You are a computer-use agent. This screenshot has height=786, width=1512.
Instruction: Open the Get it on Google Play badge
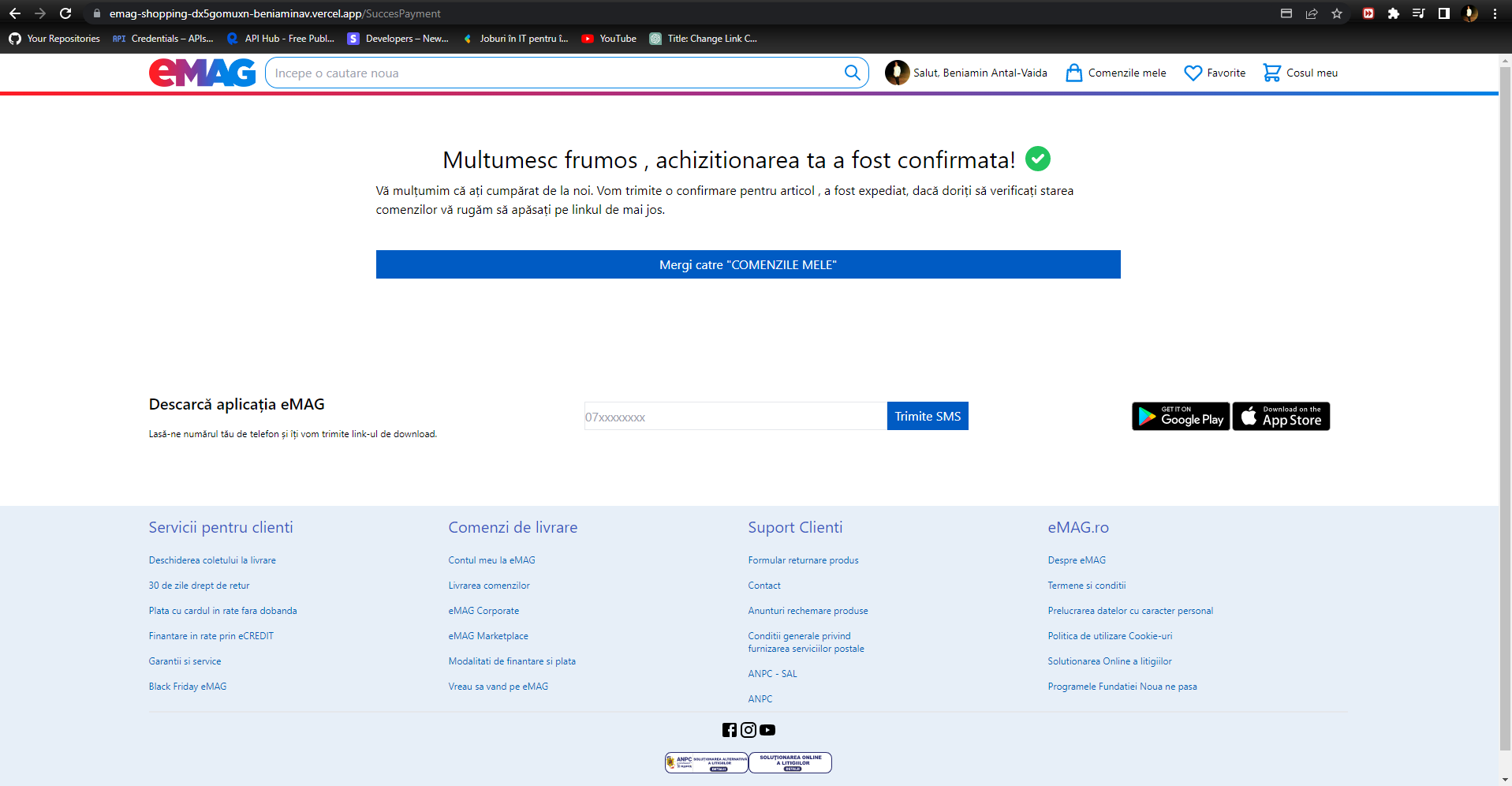click(x=1180, y=416)
